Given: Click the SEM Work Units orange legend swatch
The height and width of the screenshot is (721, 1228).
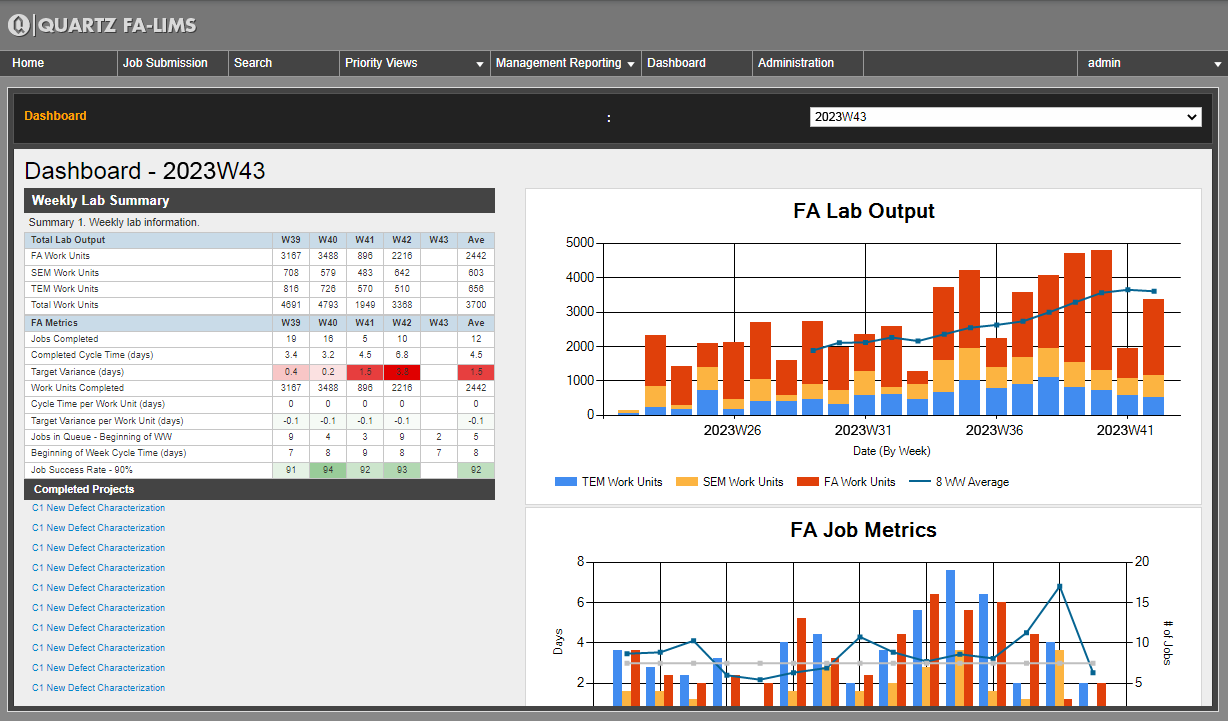Looking at the screenshot, I should click(x=685, y=482).
